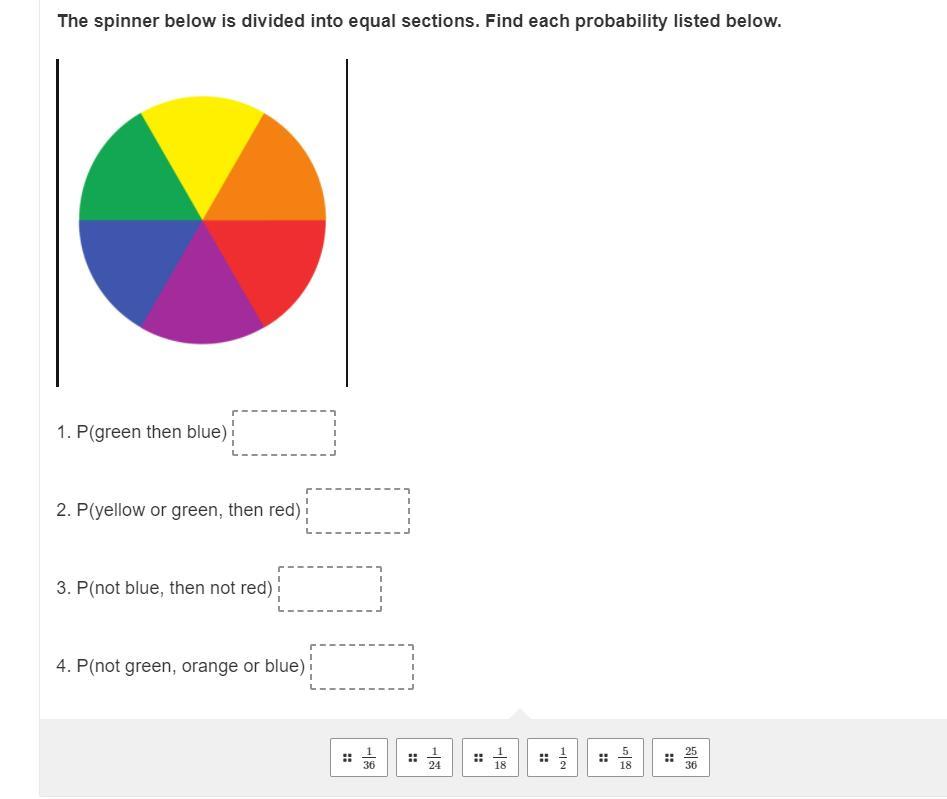This screenshot has width=947, height=799.
Task: Click the drag handle on the 5/18 tile
Action: pyautogui.click(x=603, y=758)
